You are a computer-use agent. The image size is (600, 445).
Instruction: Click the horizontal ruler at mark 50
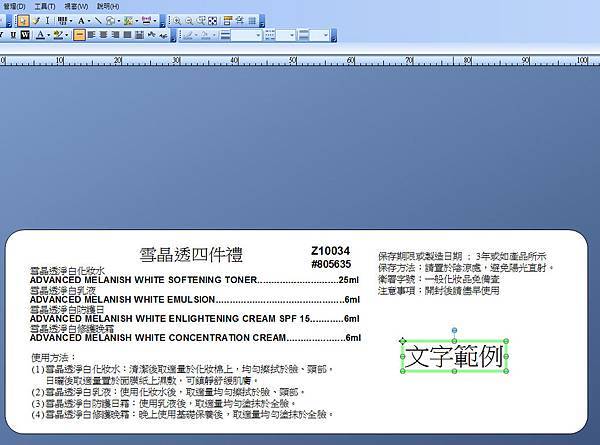pos(293,60)
